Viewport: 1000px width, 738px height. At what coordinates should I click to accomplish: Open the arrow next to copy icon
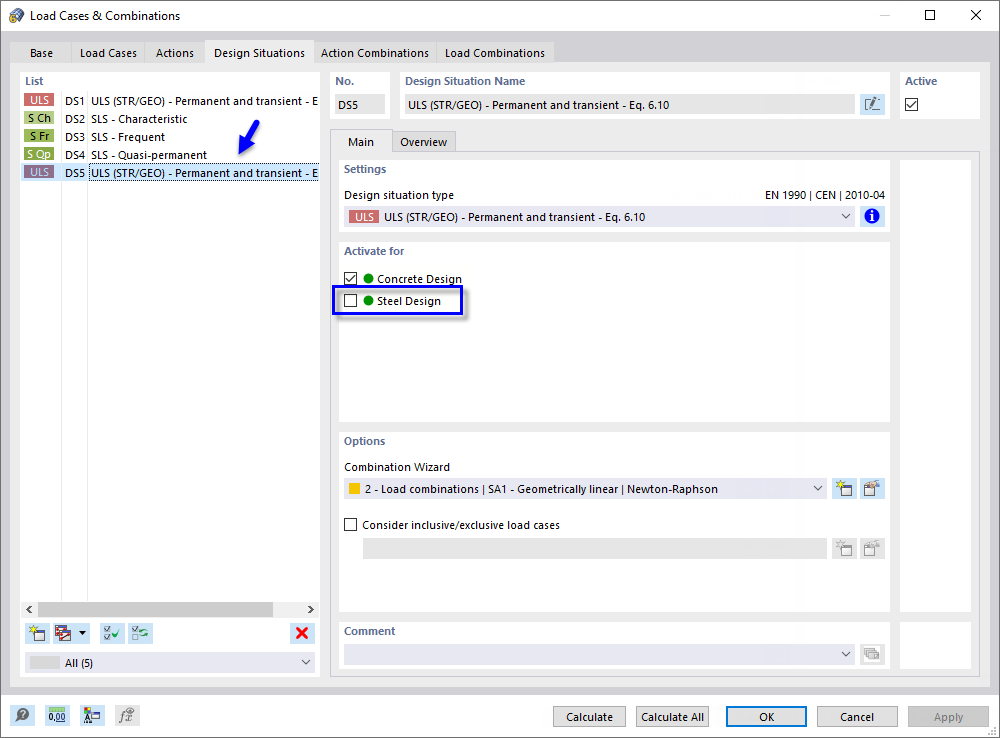point(82,633)
